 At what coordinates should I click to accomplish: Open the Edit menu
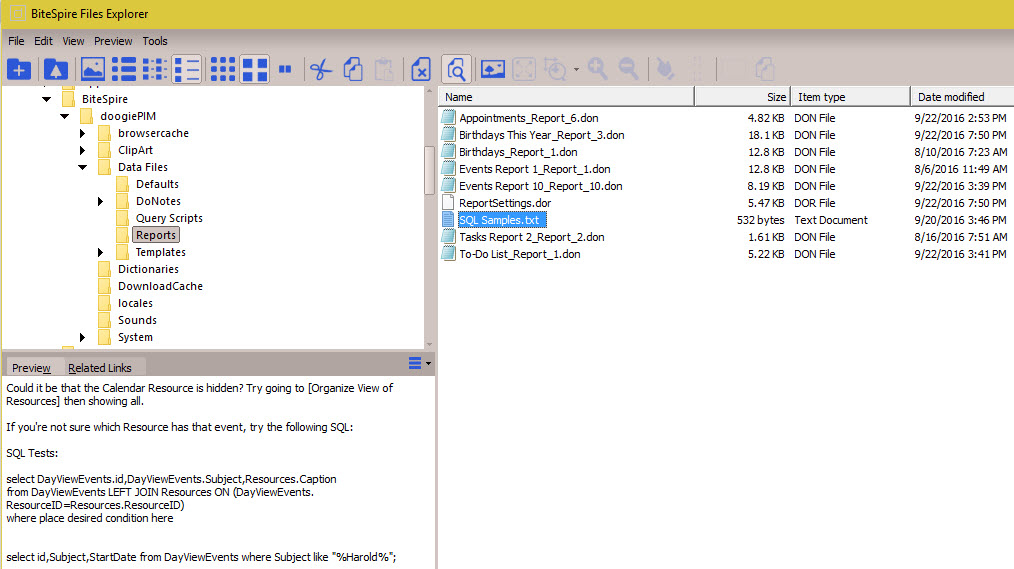coord(43,41)
